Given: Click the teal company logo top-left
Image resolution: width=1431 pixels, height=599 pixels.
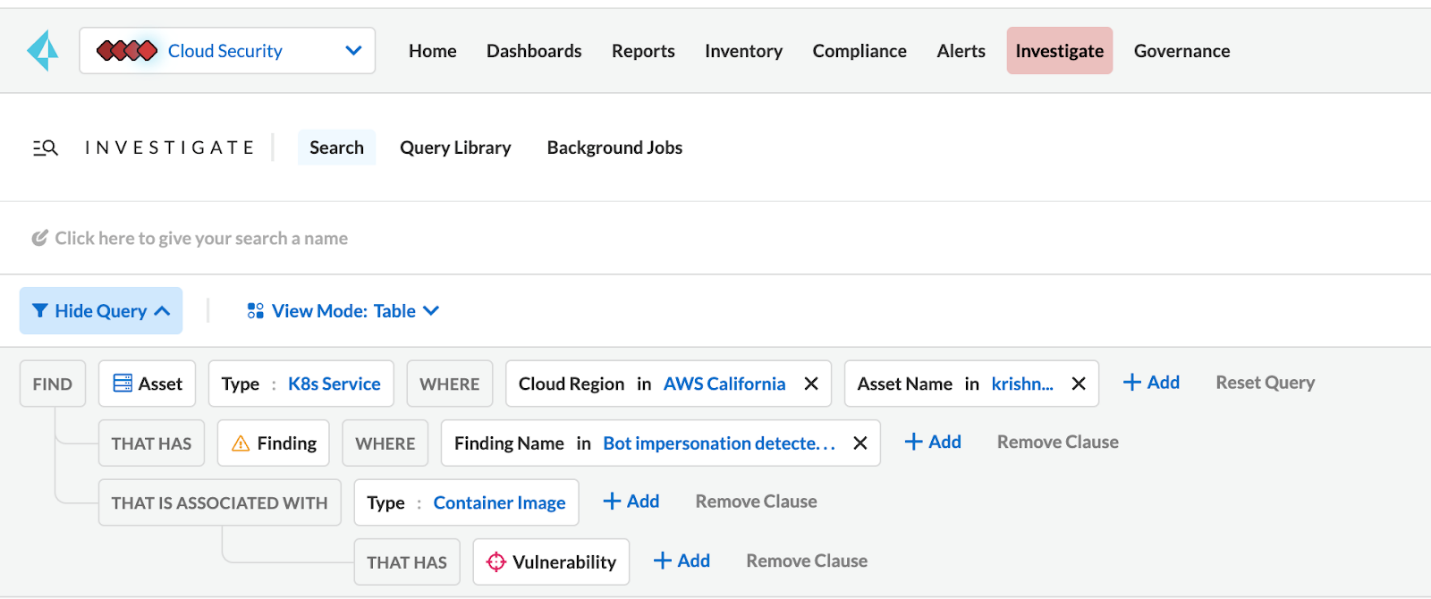Looking at the screenshot, I should 41,49.
